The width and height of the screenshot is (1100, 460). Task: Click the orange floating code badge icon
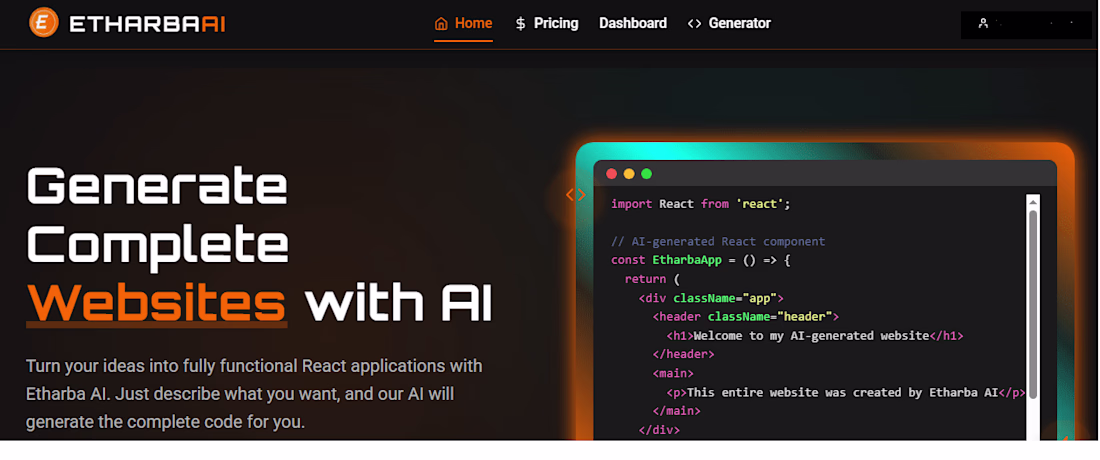(x=576, y=195)
